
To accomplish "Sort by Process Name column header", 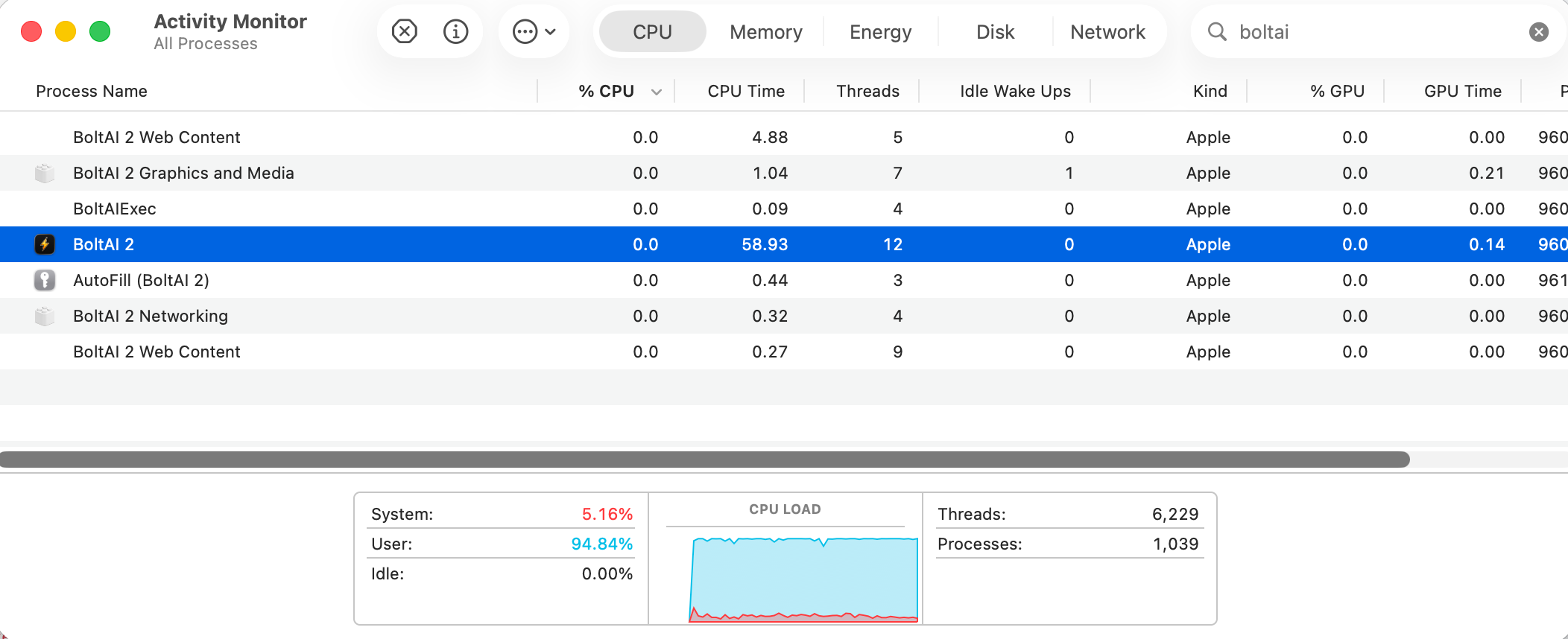I will tap(92, 91).
